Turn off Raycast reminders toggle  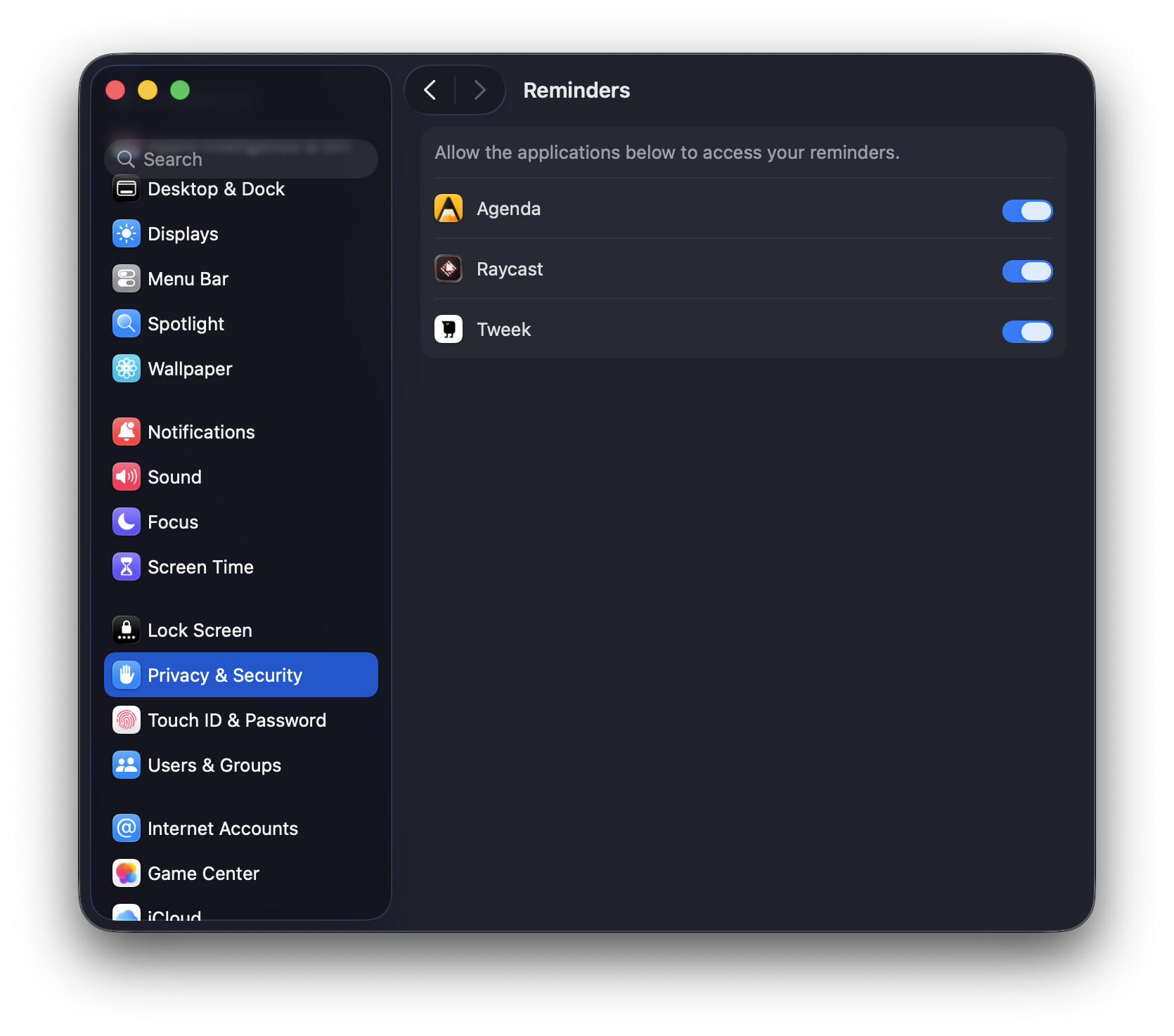click(1027, 271)
